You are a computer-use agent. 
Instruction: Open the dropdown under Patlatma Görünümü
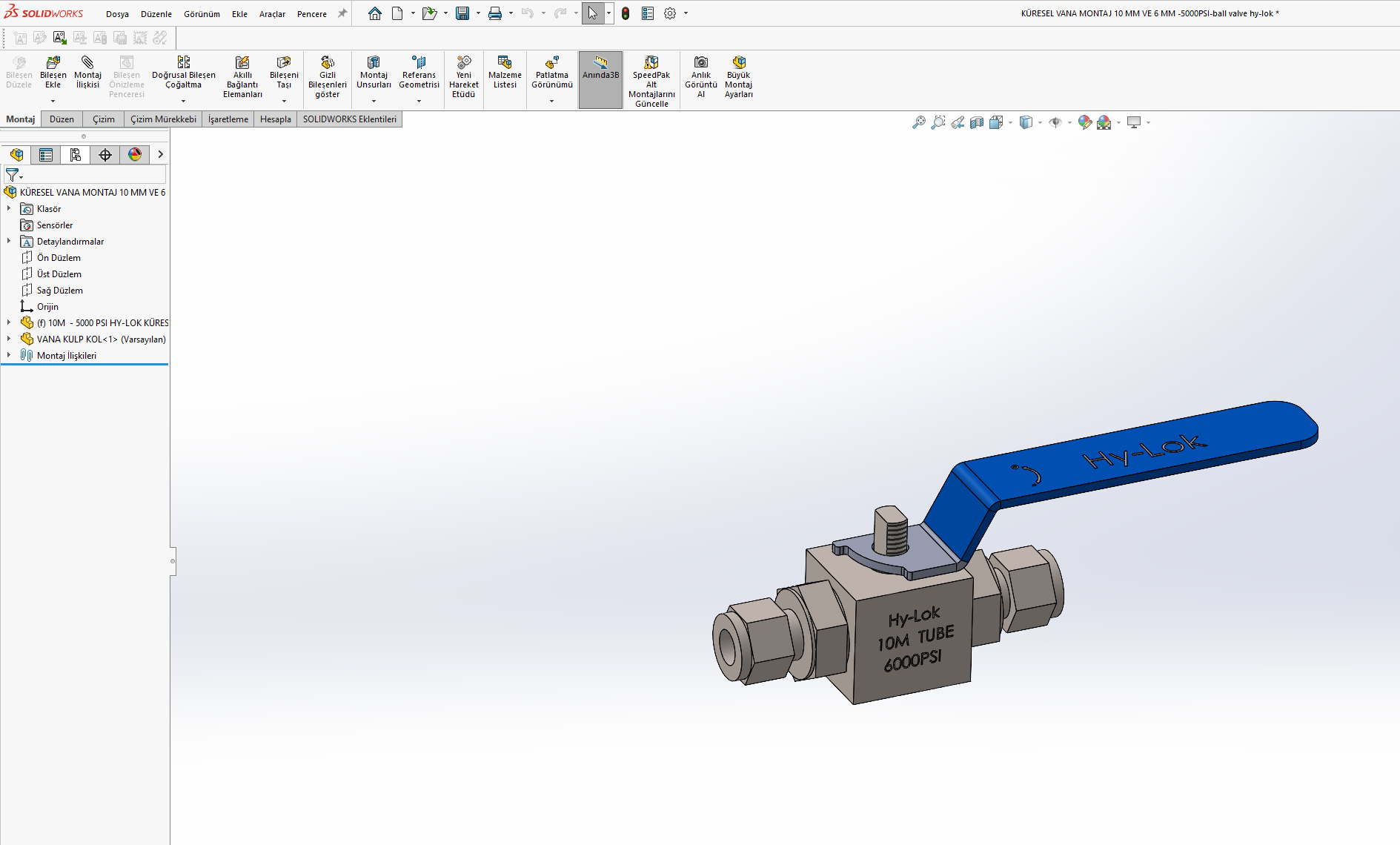[552, 101]
